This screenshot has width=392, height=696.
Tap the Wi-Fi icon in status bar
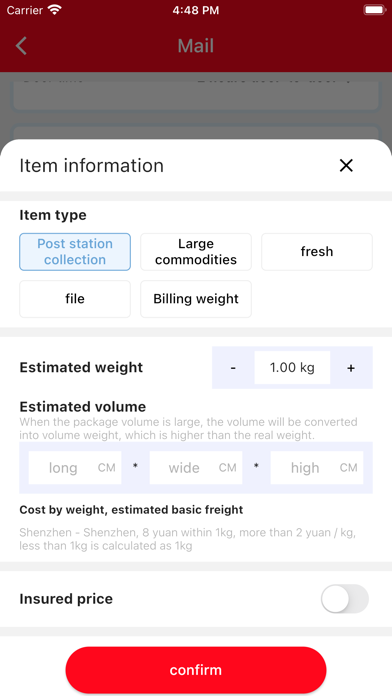(x=55, y=10)
